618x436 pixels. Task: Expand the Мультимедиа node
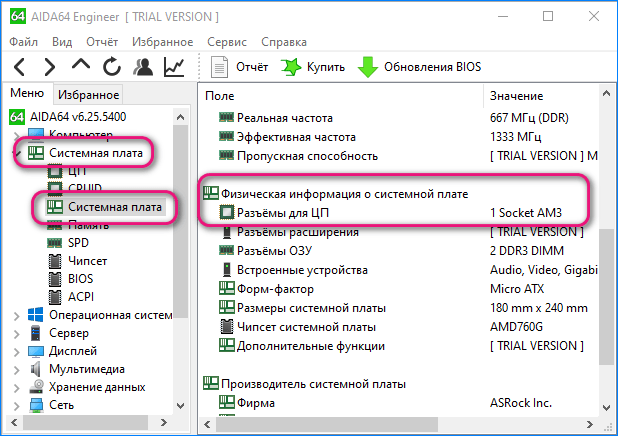pos(17,370)
